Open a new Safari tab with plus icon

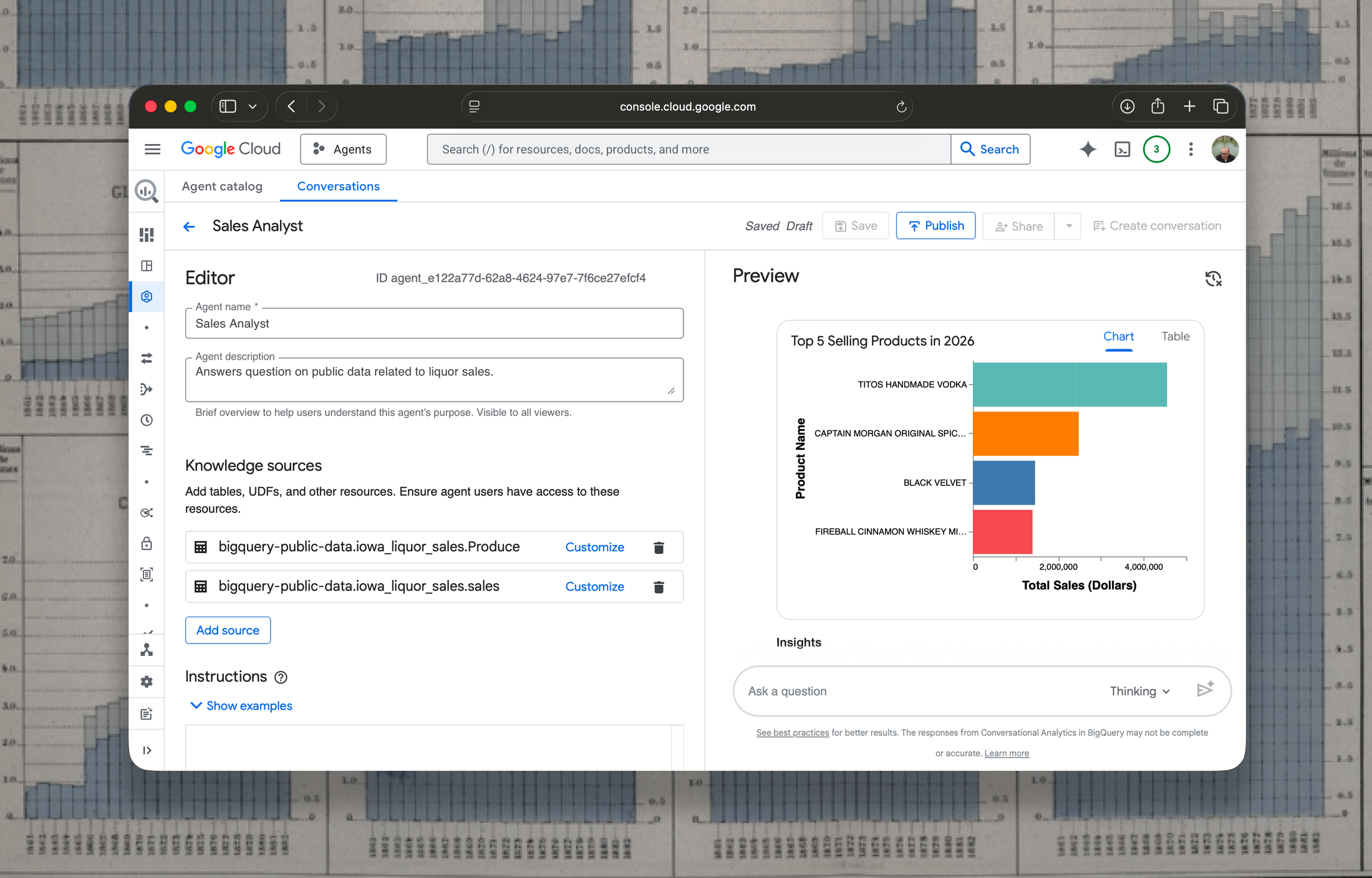[x=1189, y=106]
